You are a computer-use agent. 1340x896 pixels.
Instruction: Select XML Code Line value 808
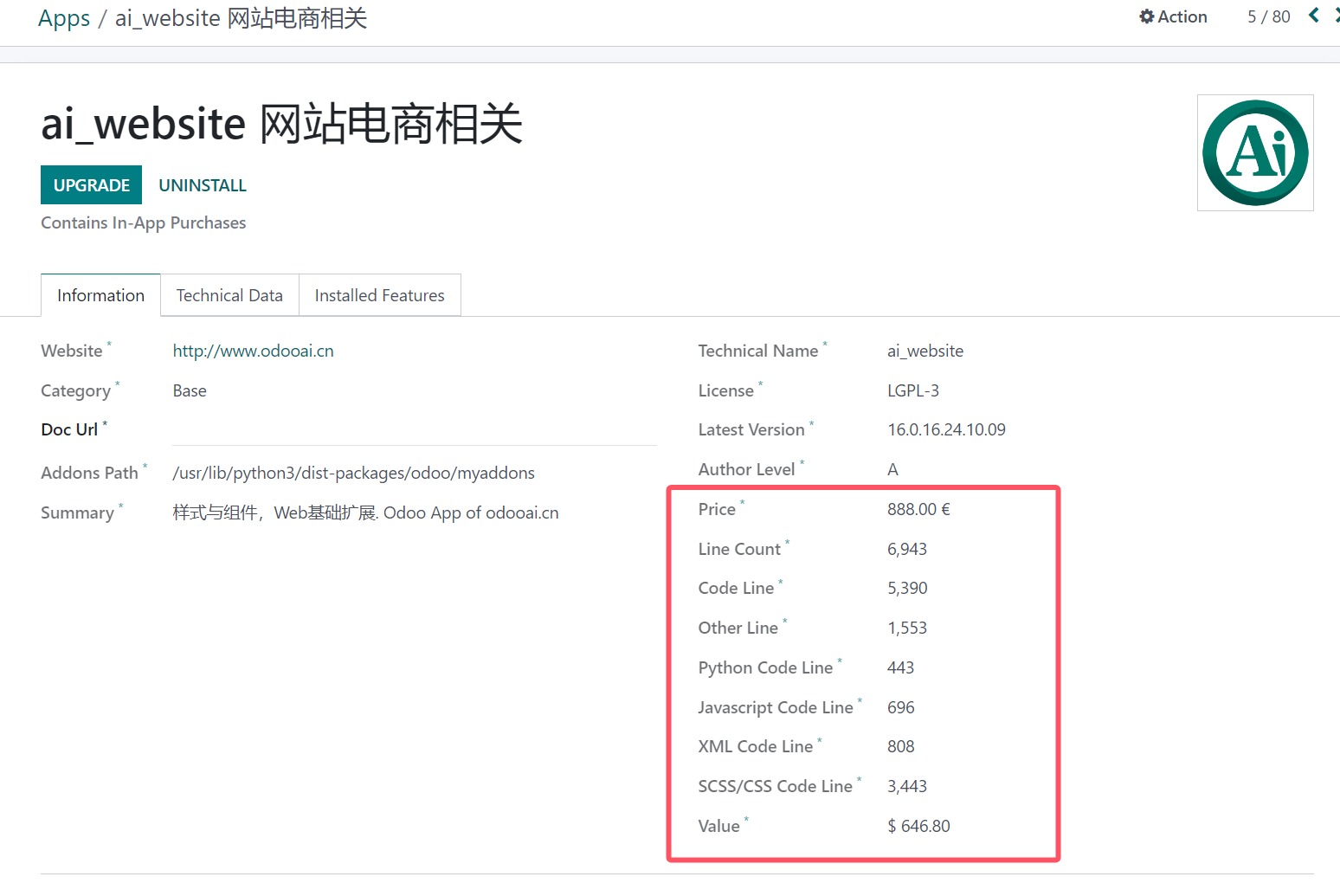tap(900, 746)
